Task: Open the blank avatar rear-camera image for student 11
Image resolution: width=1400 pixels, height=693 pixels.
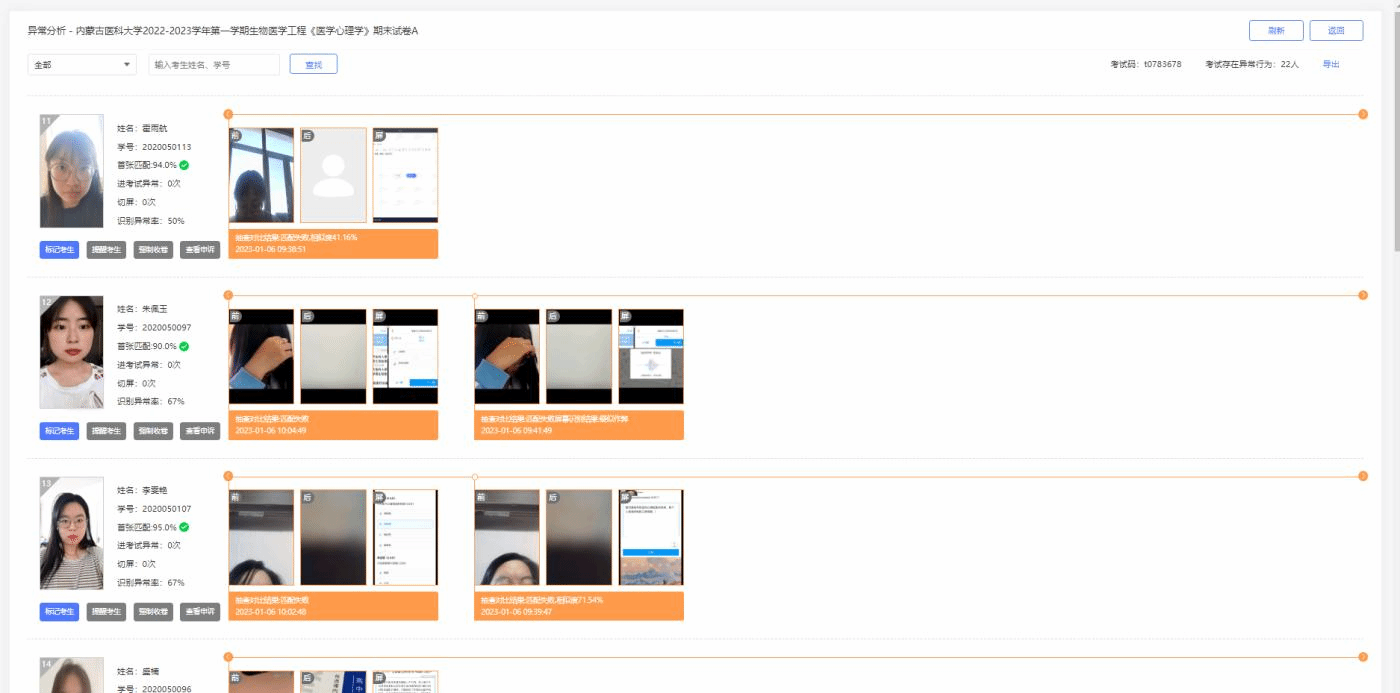Action: [333, 175]
